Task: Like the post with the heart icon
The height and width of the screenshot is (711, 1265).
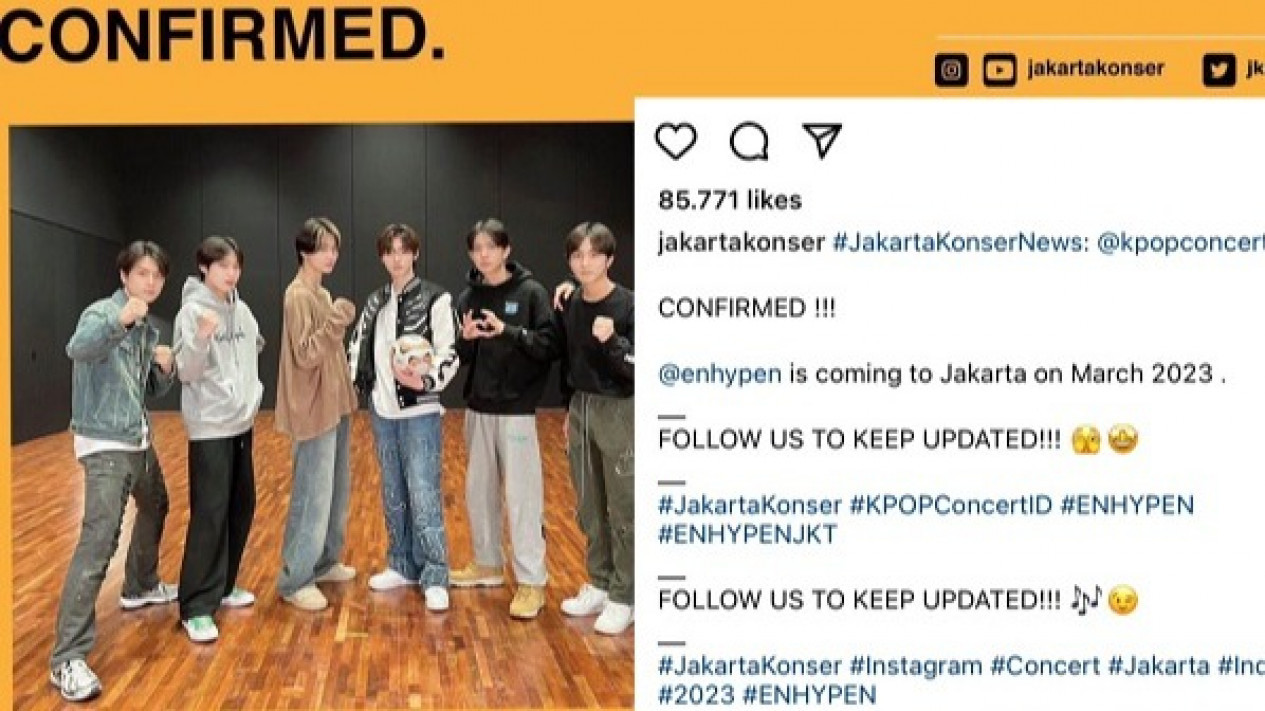Action: (x=676, y=142)
